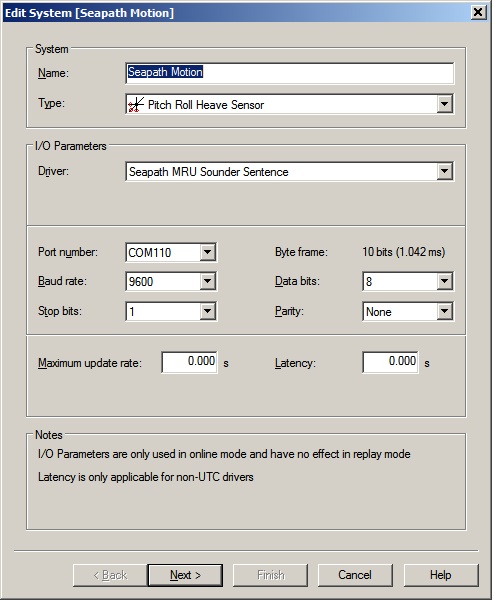Viewport: 492px width, 600px height.
Task: Expand the Data bits dropdown arrow
Action: click(445, 282)
